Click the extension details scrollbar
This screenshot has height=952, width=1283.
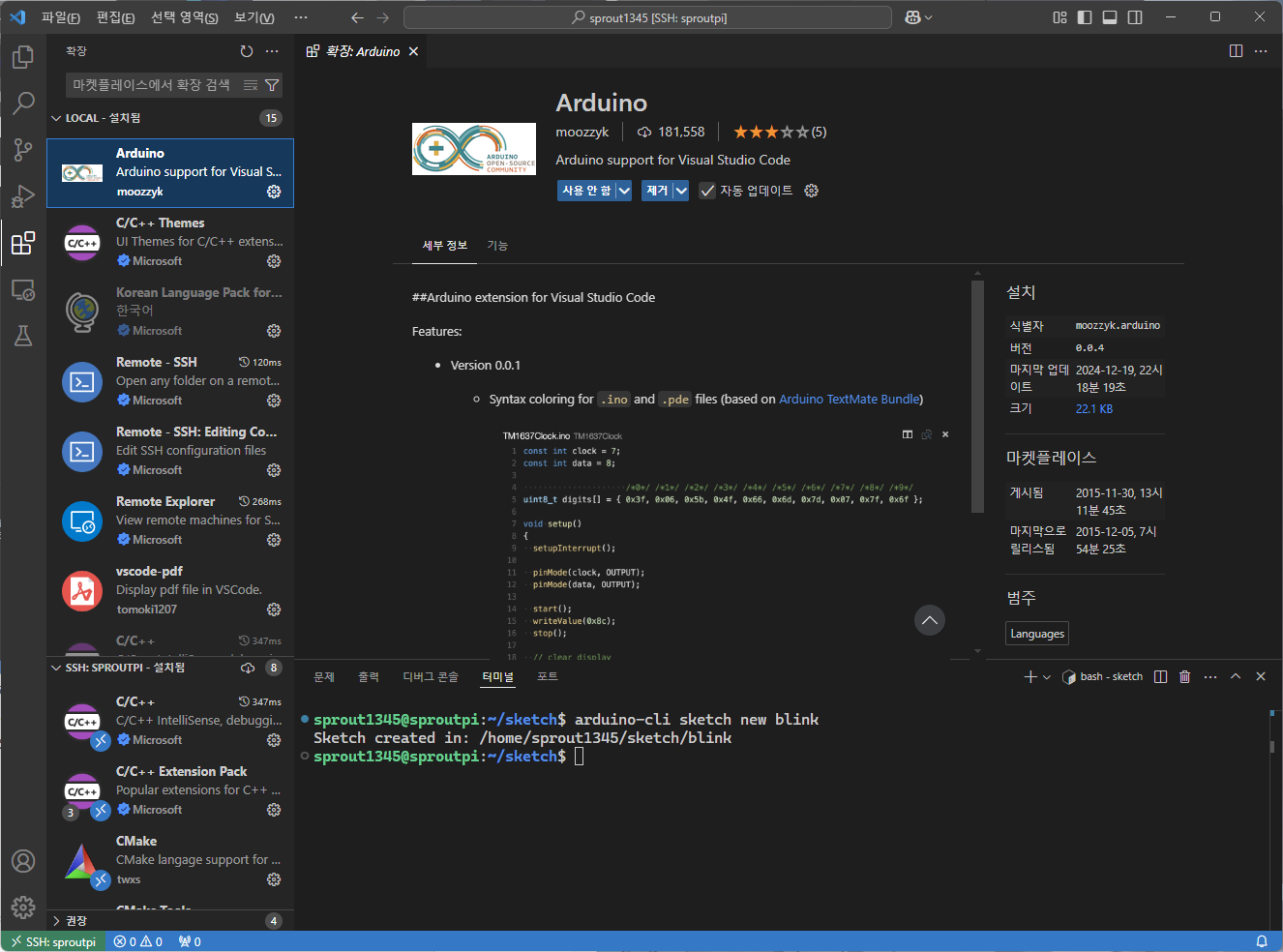[977, 397]
